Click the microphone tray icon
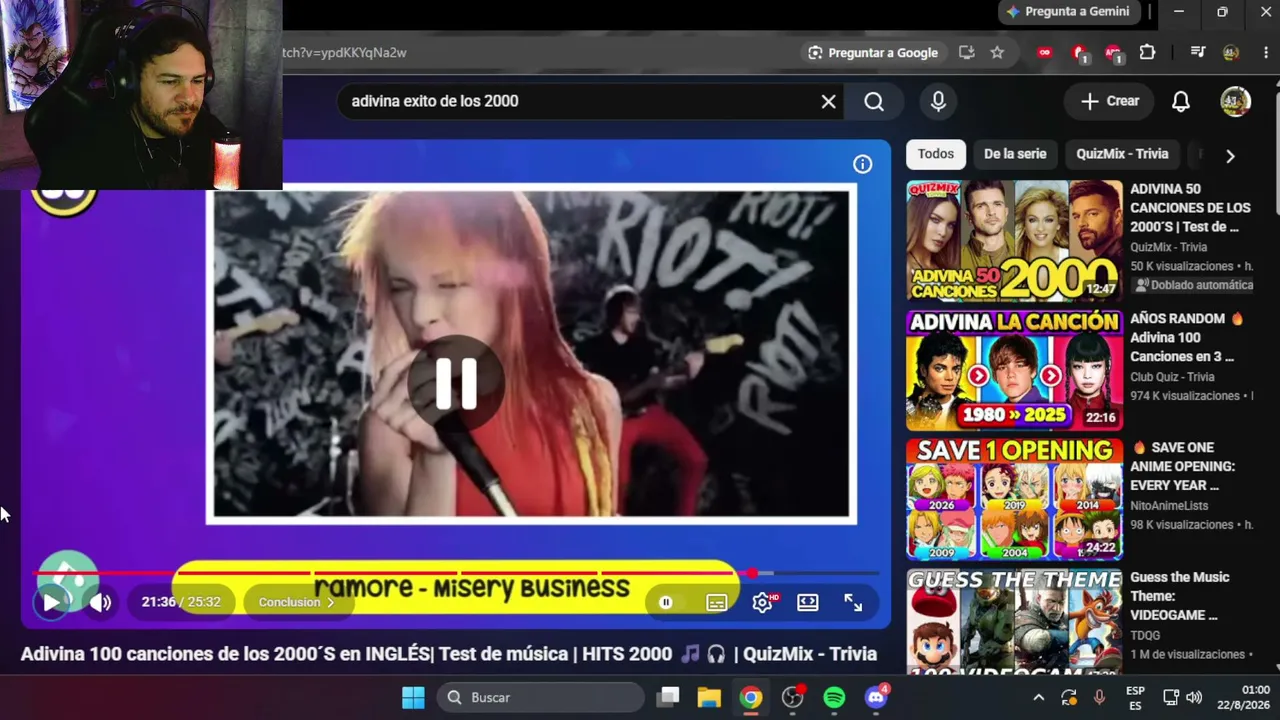Screen dimensions: 1280x720 pos(1100,697)
